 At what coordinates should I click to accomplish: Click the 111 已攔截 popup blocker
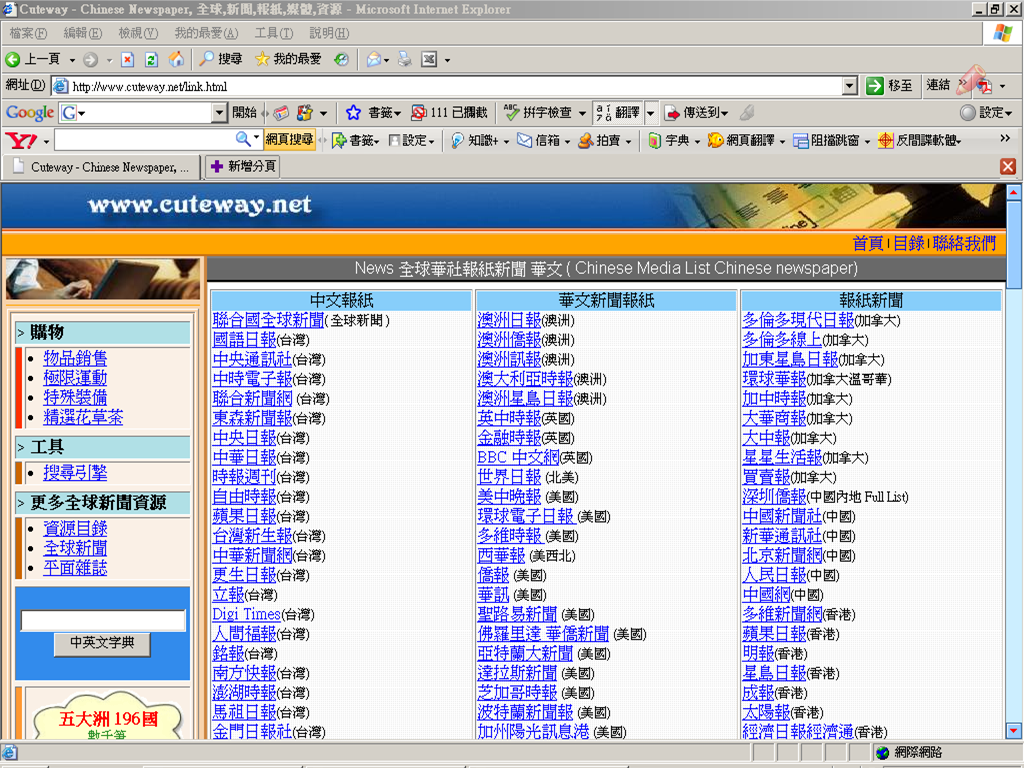tap(449, 112)
